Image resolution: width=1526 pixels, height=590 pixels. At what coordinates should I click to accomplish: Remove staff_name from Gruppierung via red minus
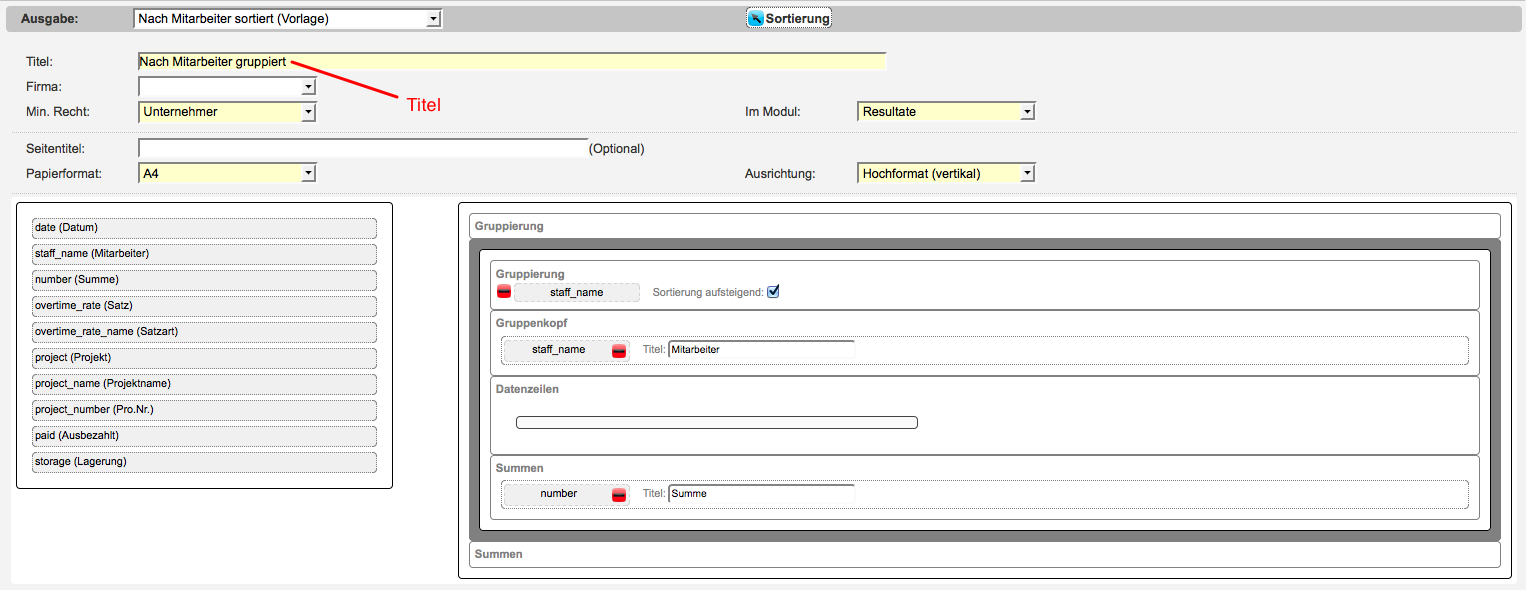[x=504, y=292]
